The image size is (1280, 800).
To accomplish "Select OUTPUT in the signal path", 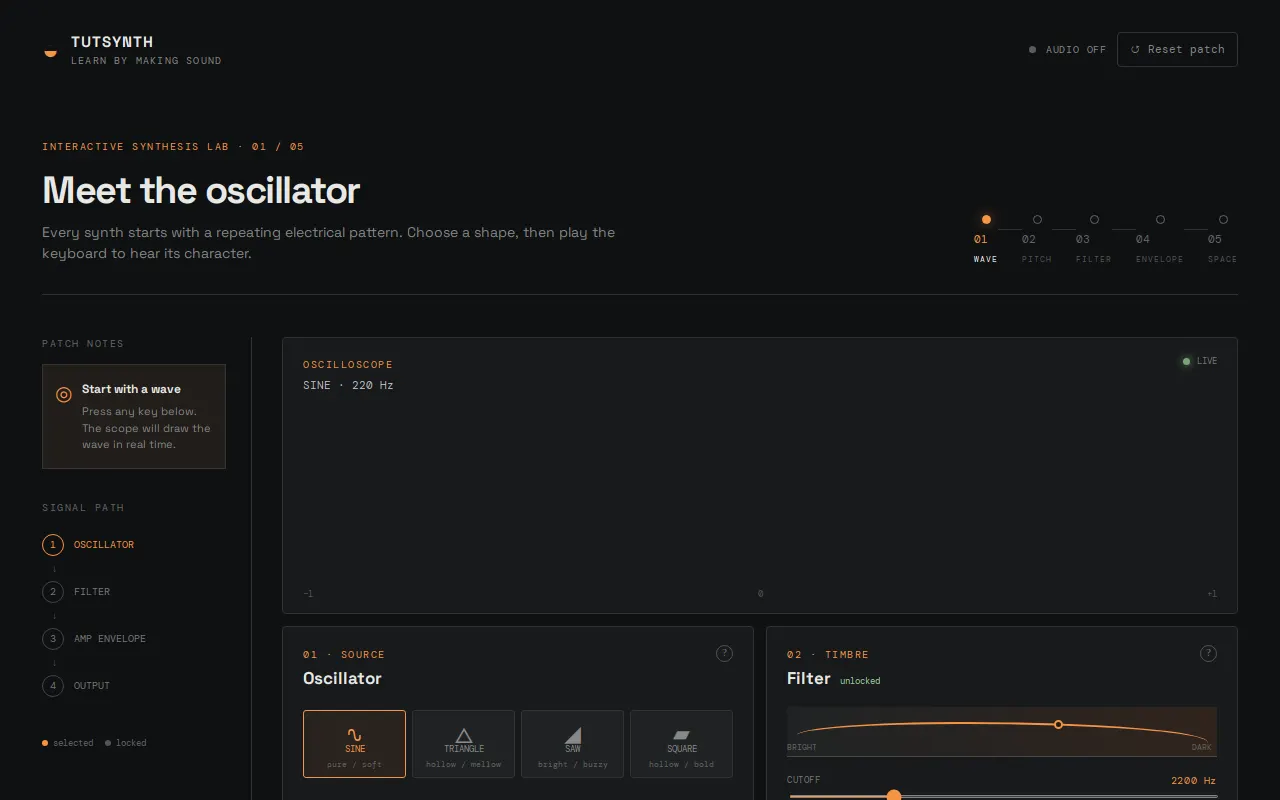I will [77, 686].
